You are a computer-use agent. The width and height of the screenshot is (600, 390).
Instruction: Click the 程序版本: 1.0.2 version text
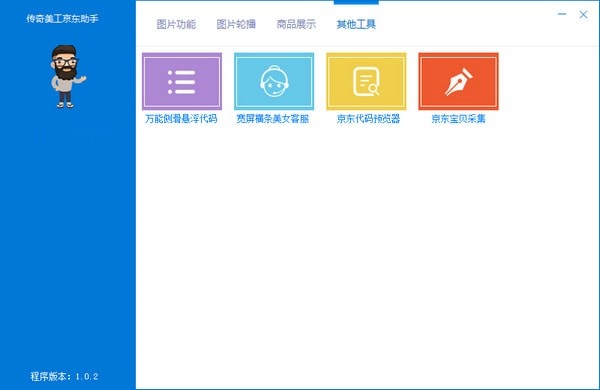coord(64,377)
